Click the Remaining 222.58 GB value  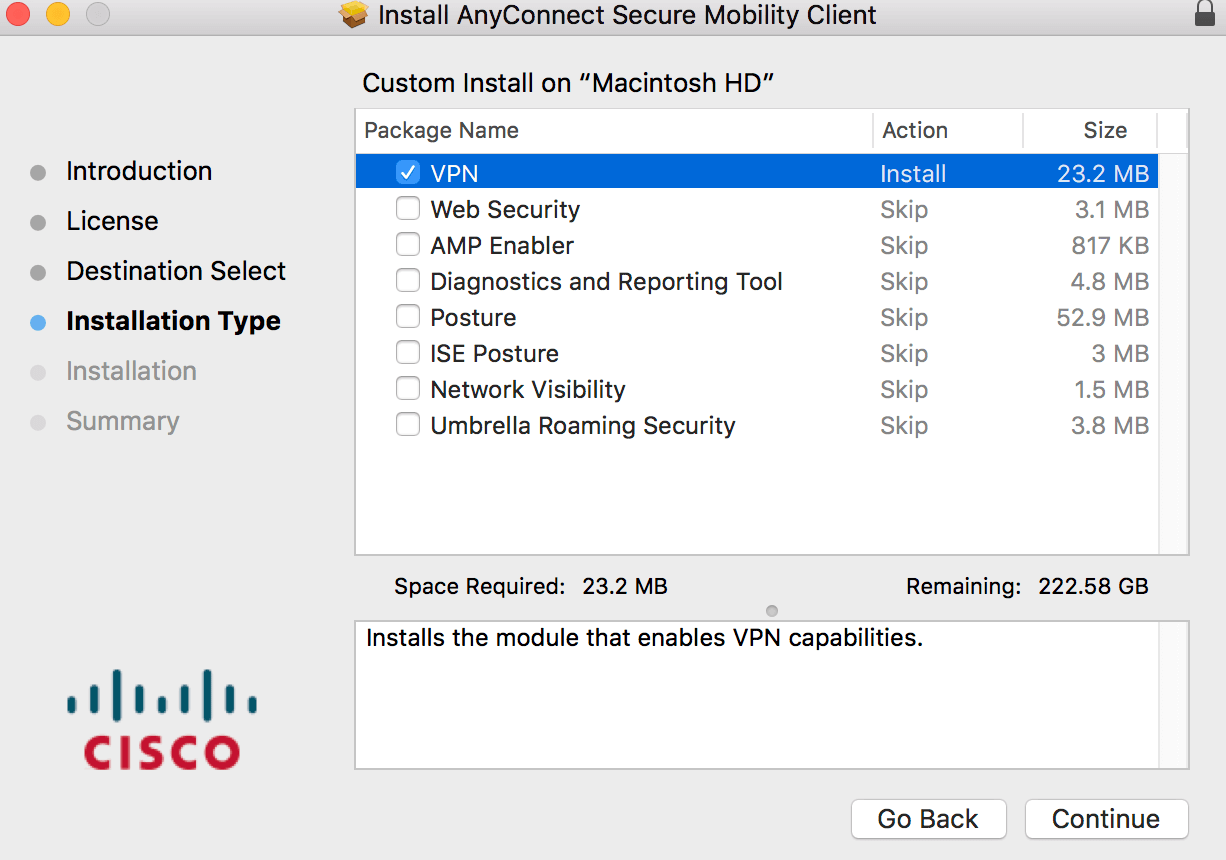1093,586
